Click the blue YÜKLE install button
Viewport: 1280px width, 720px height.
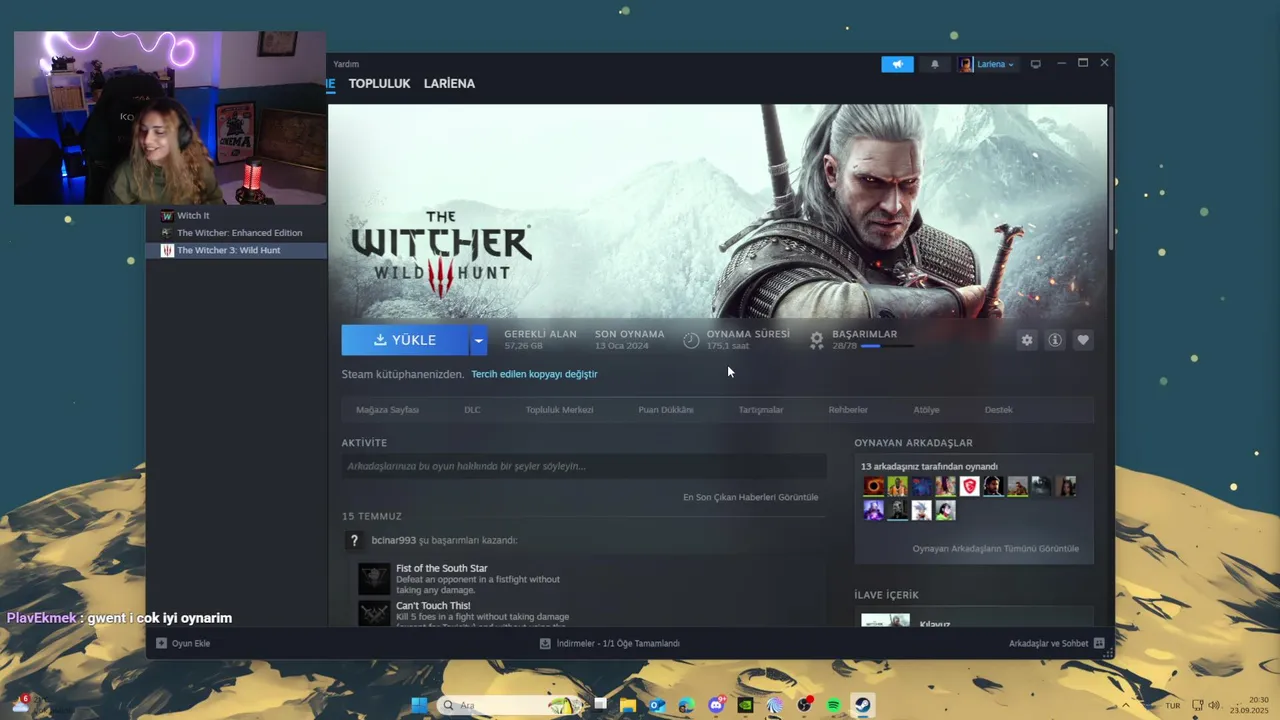(x=405, y=340)
